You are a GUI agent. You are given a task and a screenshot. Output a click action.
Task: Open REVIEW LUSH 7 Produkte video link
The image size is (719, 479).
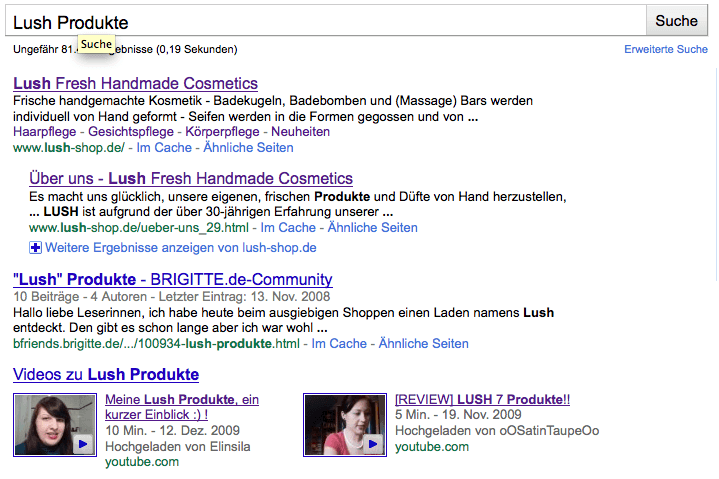[x=482, y=399]
